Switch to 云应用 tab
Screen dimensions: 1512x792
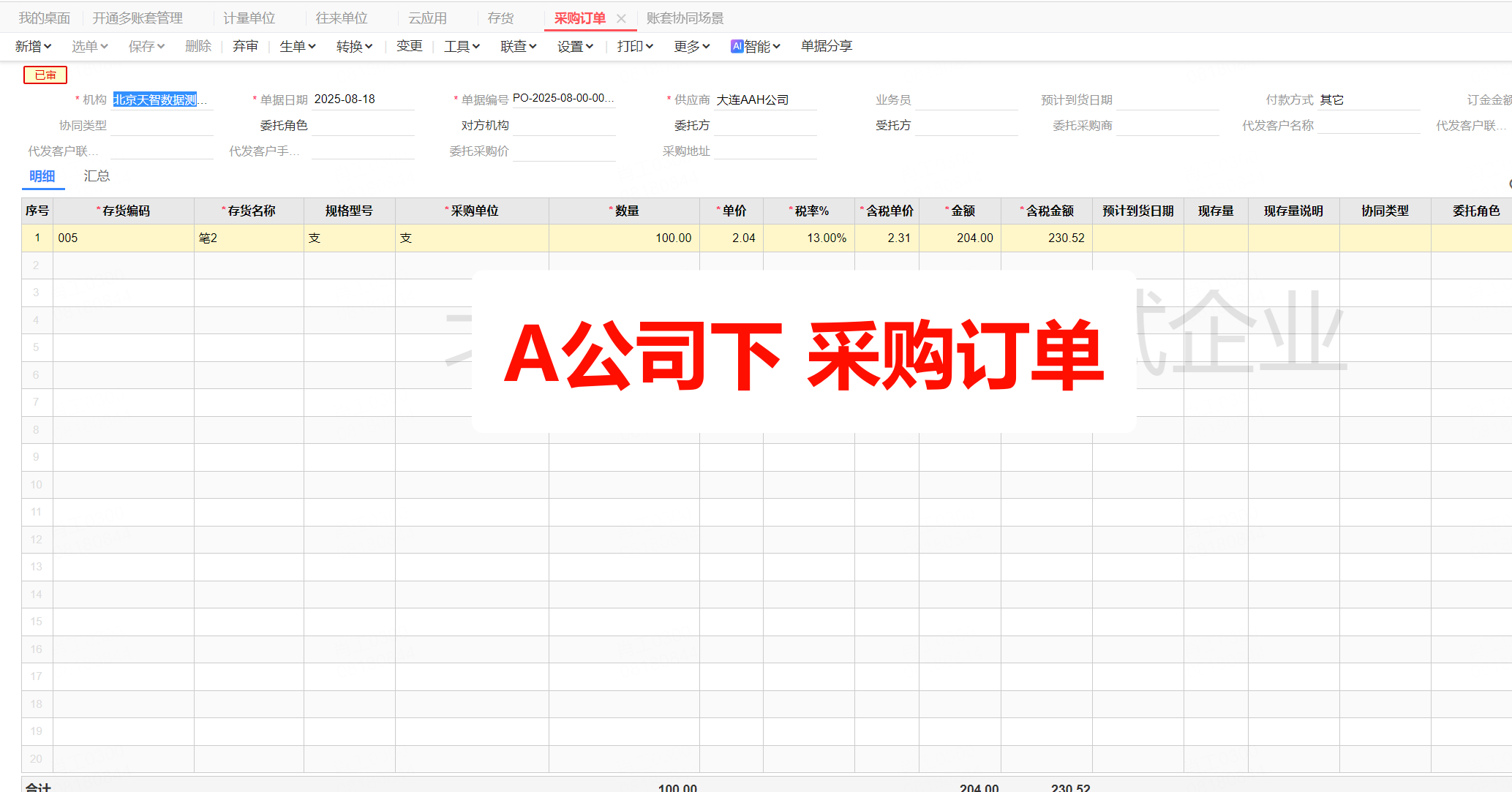click(x=428, y=18)
